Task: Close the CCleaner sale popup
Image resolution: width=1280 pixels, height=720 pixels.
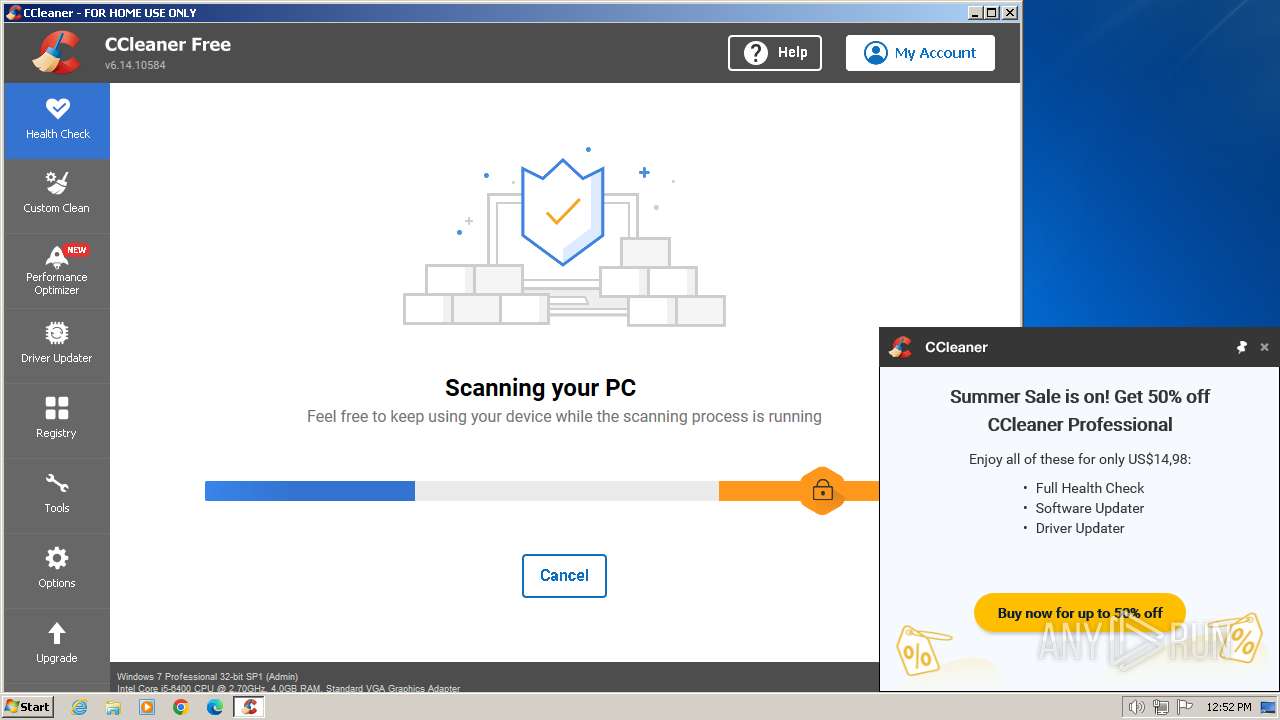Action: pyautogui.click(x=1264, y=347)
